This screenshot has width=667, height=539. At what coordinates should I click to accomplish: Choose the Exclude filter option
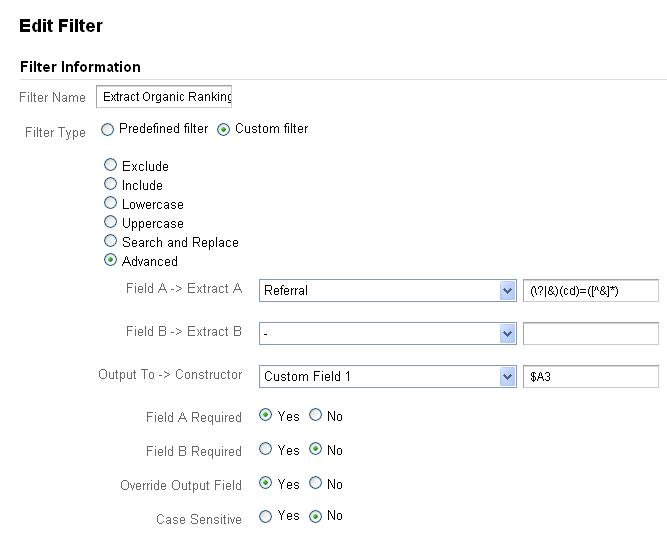coord(110,165)
